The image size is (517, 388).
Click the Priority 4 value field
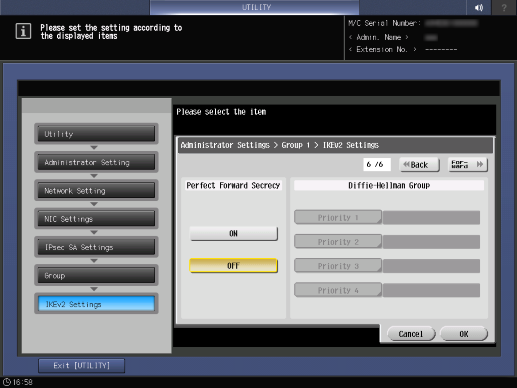(x=431, y=291)
